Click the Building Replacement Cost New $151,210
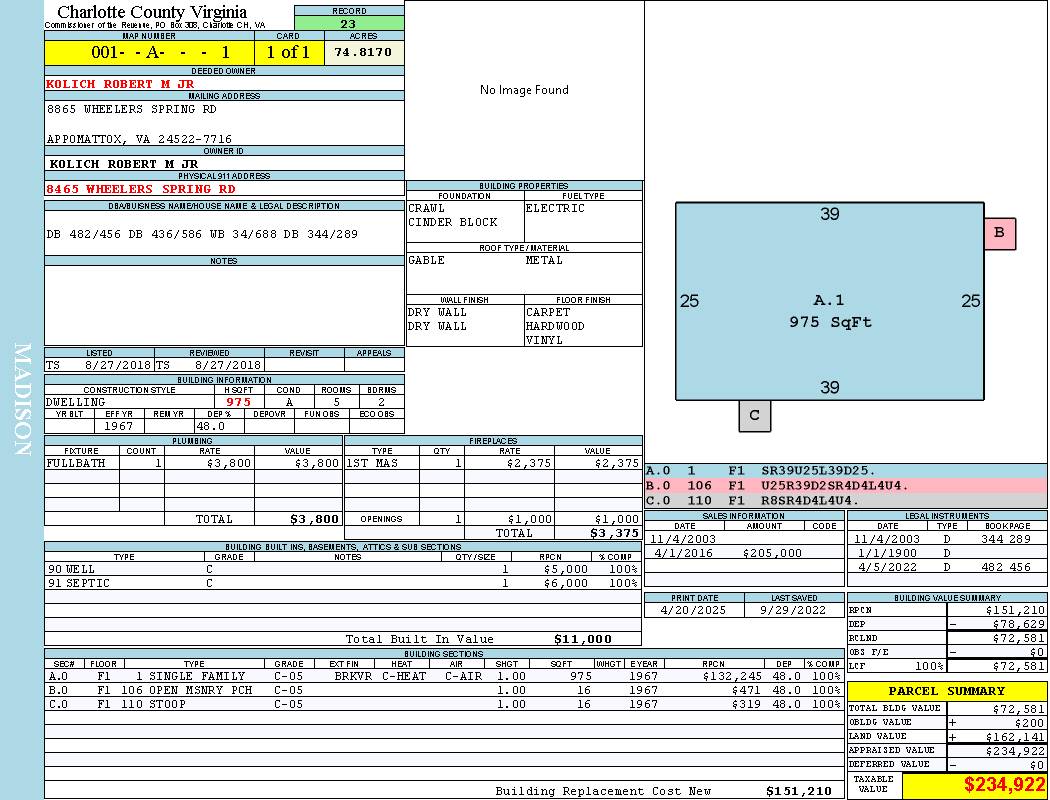Image resolution: width=1050 pixels, height=800 pixels. coord(799,791)
